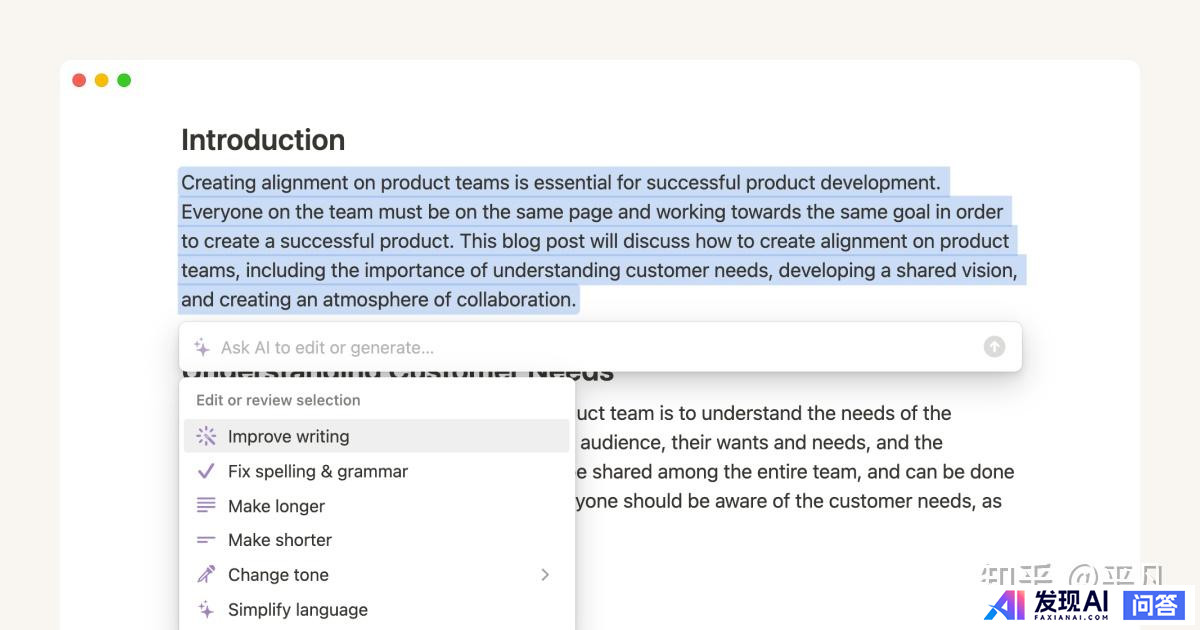The width and height of the screenshot is (1200, 630).
Task: Click the 发现AI logo in the corner
Action: pyautogui.click(x=1047, y=603)
